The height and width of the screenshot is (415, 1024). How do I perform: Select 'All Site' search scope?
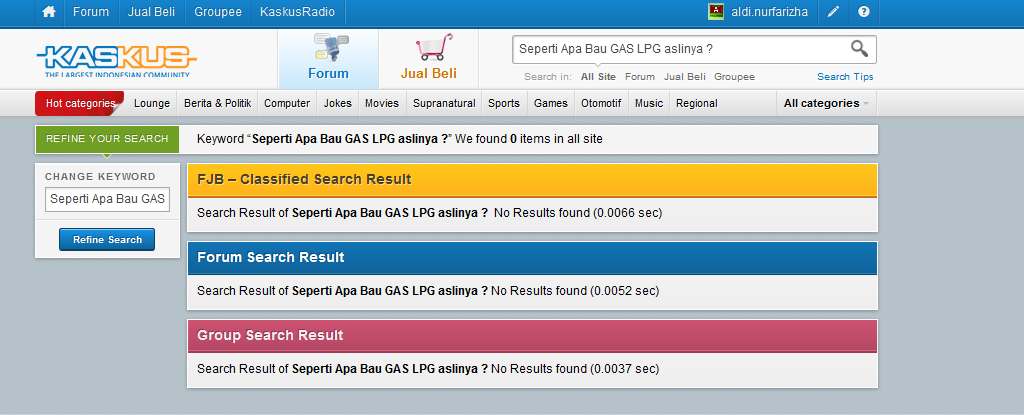click(x=598, y=77)
